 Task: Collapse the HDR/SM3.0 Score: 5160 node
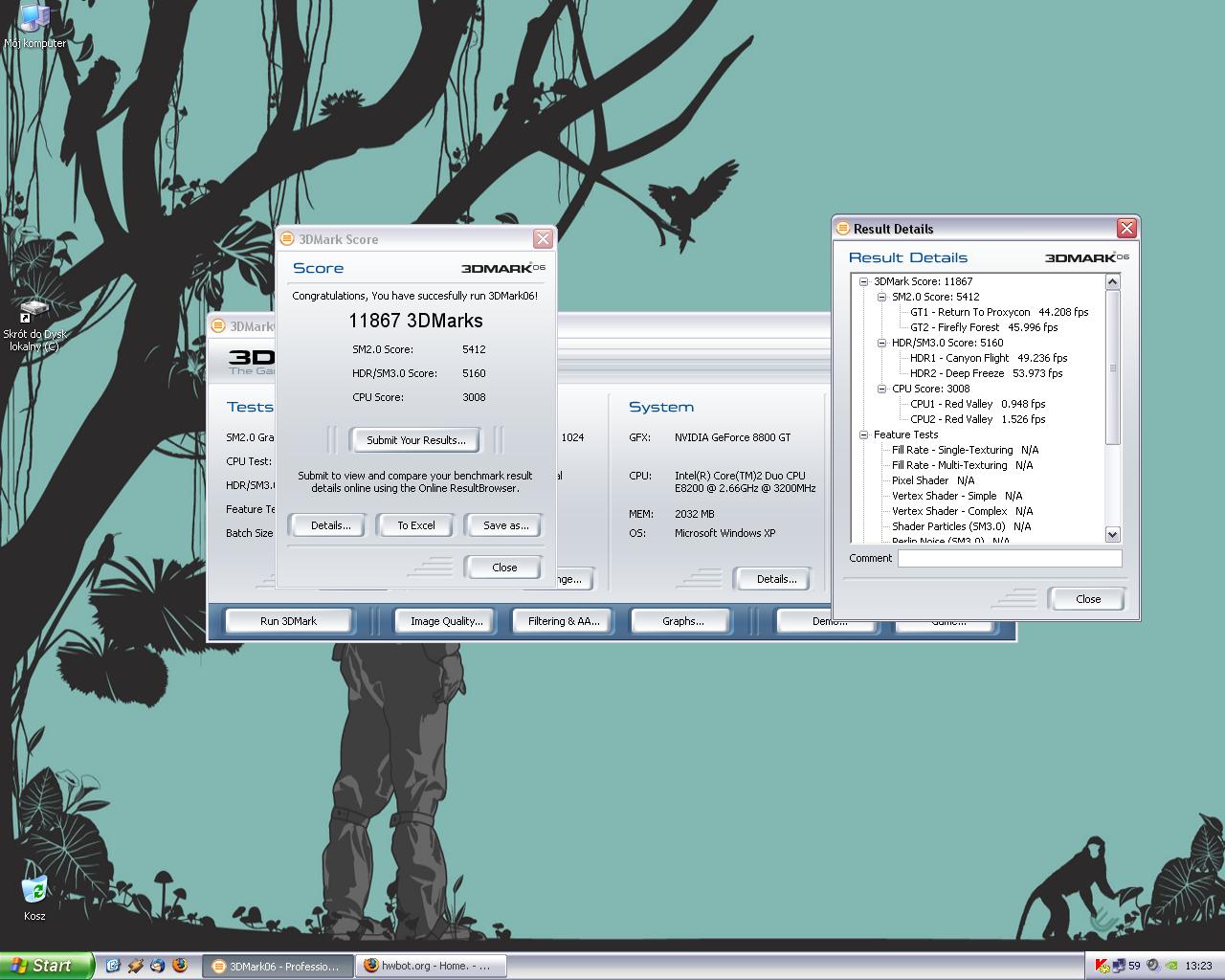point(881,343)
